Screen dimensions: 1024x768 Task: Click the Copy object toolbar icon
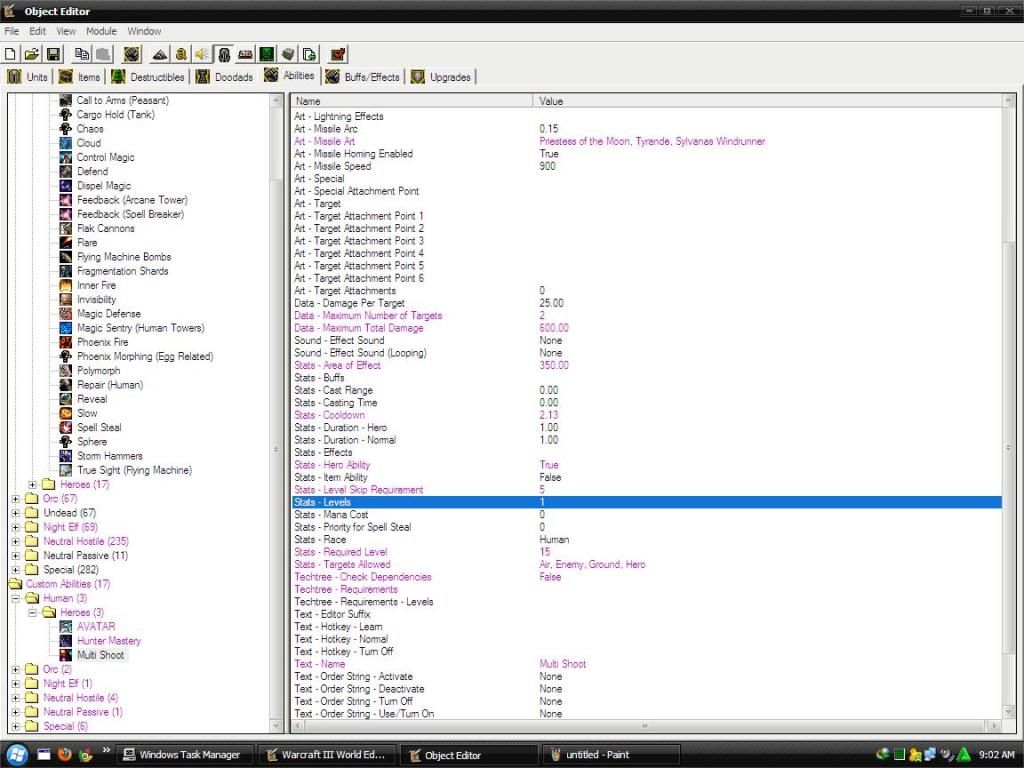(x=82, y=54)
